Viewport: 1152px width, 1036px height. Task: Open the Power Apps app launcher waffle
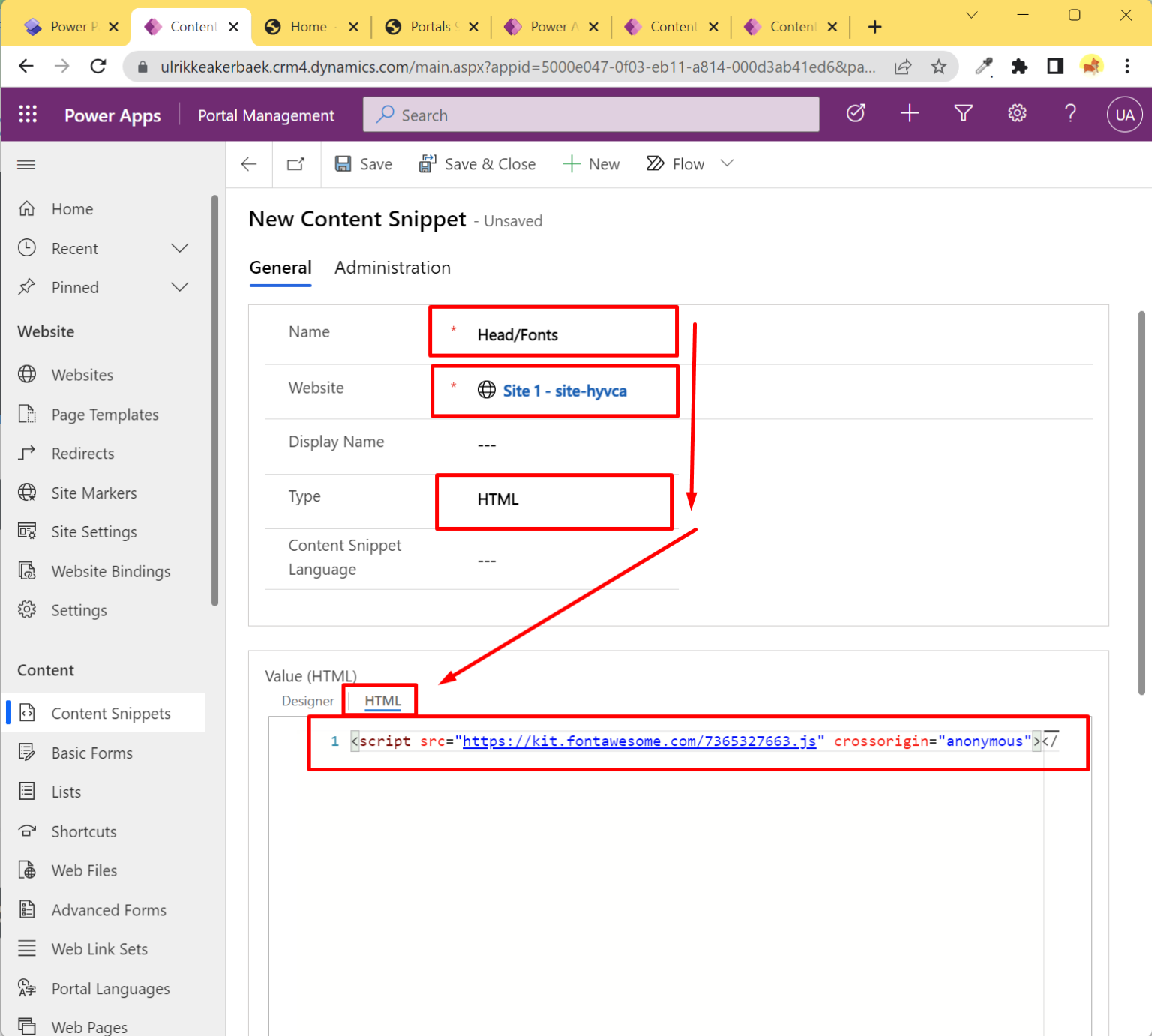28,115
